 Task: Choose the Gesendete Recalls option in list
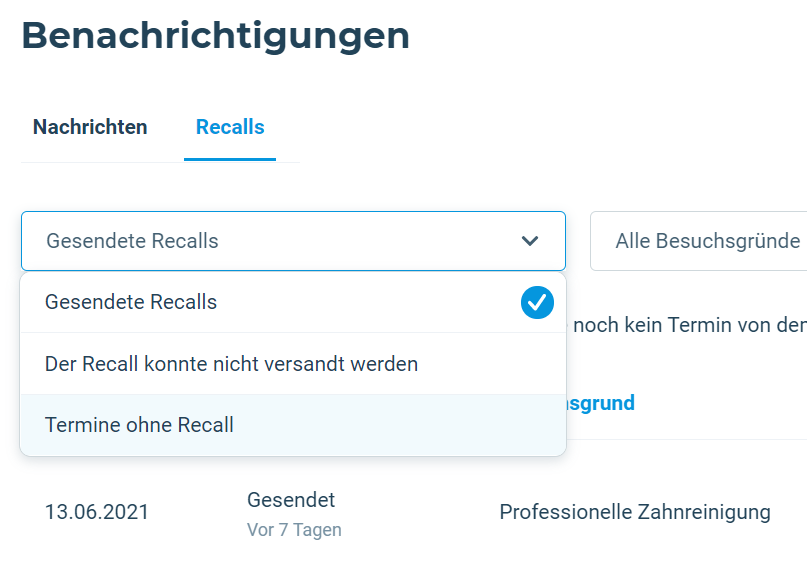(x=293, y=303)
